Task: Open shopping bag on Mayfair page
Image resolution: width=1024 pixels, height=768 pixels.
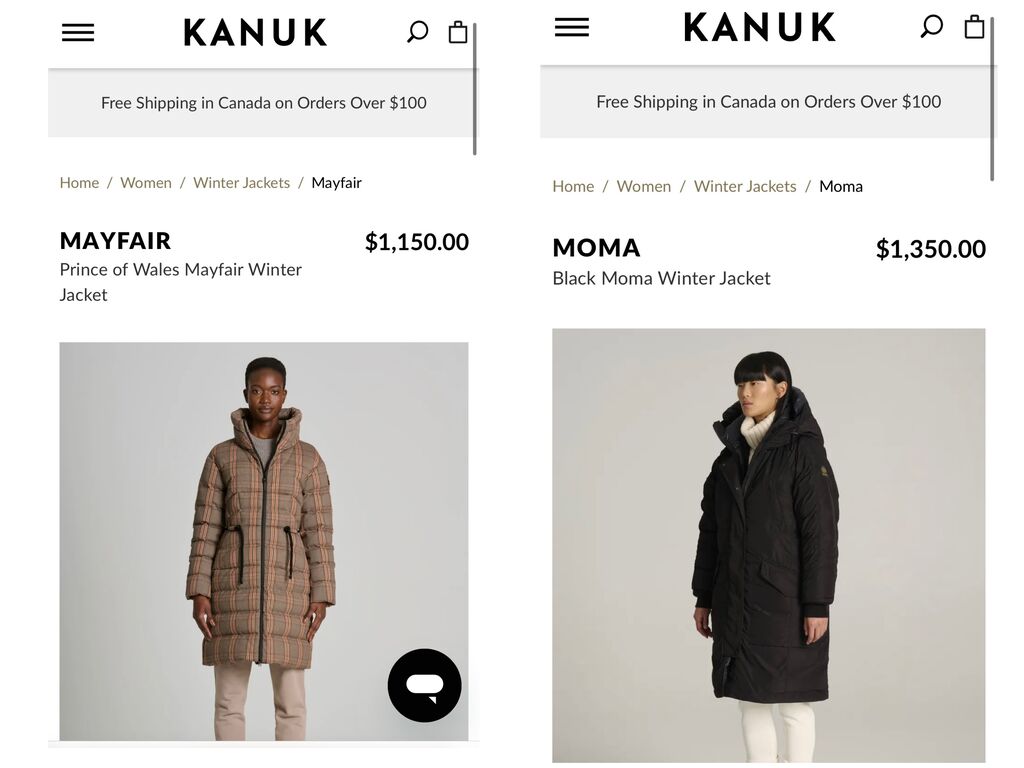Action: 458,31
